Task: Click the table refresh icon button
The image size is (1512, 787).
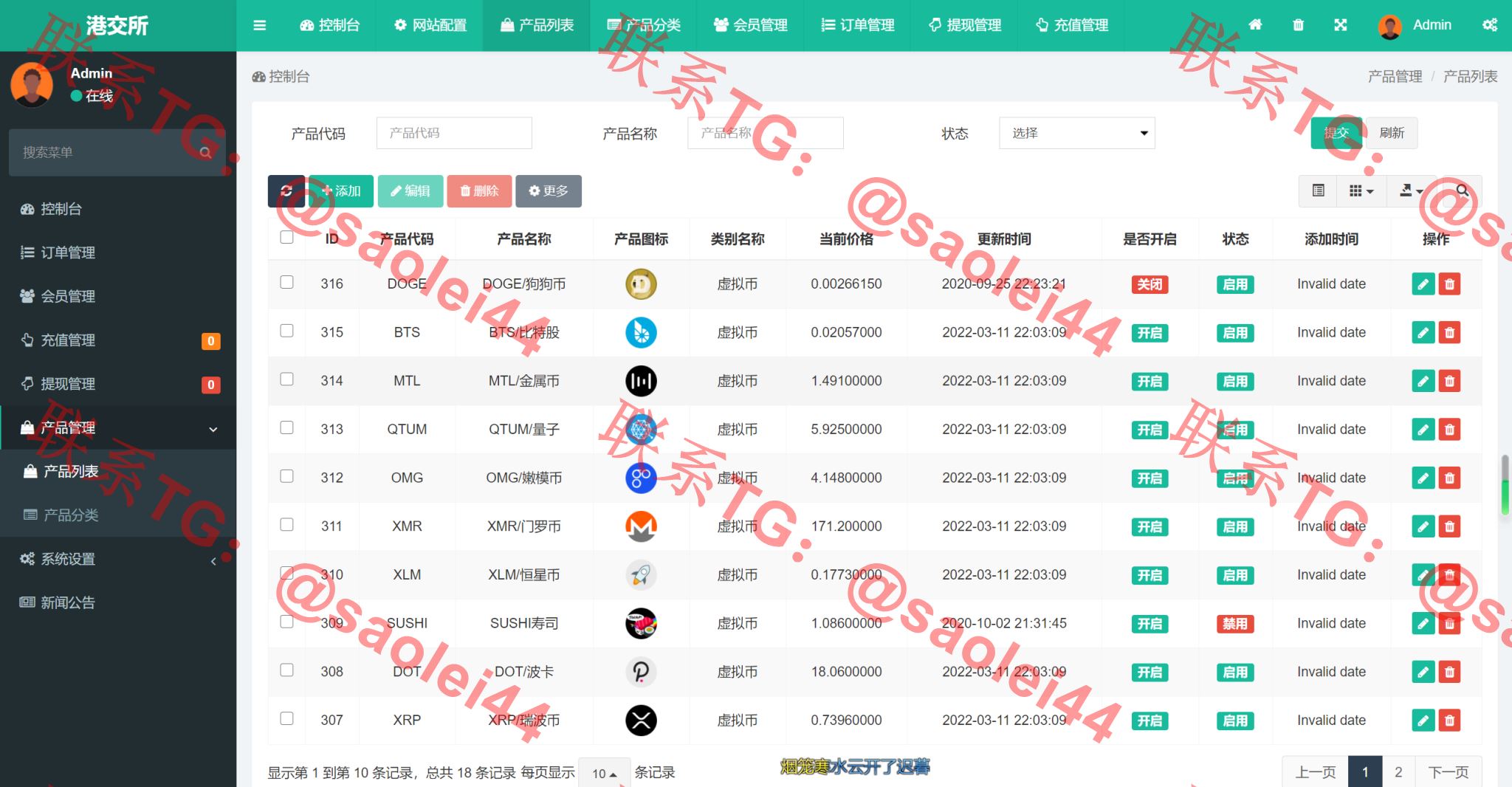Action: pyautogui.click(x=286, y=191)
